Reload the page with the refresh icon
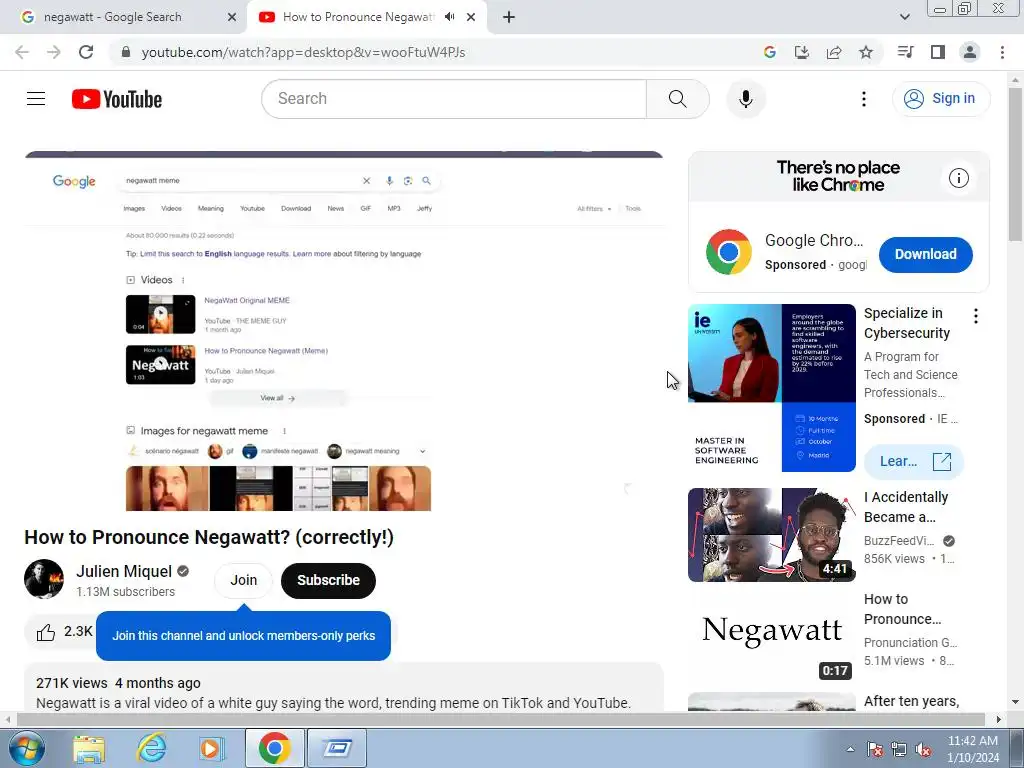 tap(86, 52)
